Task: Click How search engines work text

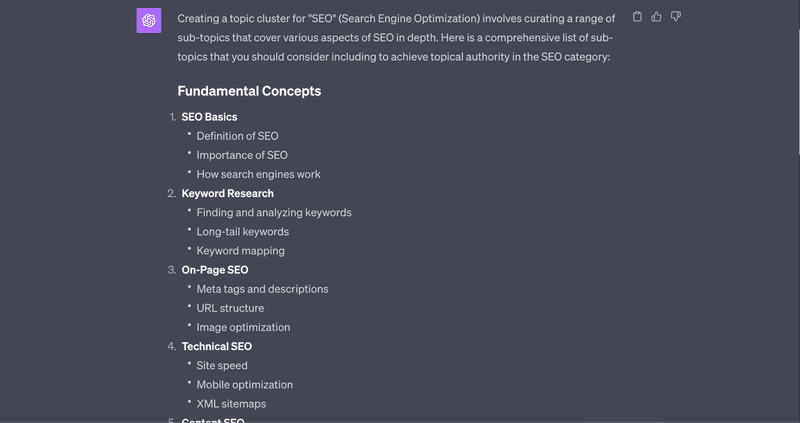Action: point(259,175)
